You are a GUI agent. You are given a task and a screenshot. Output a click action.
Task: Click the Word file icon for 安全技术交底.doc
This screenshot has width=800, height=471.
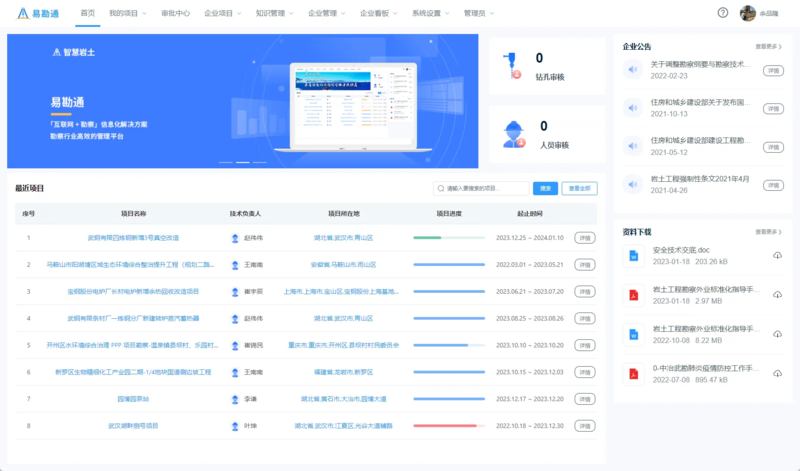(634, 256)
